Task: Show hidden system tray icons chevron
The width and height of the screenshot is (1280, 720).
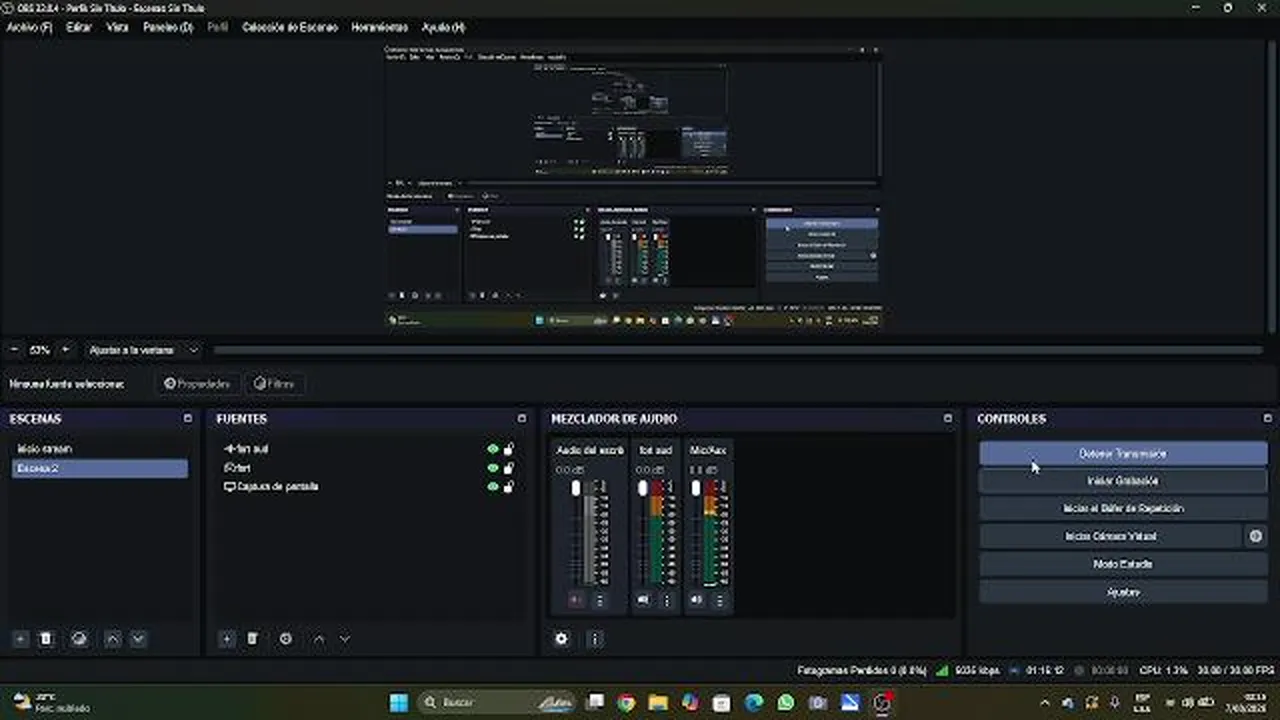Action: click(1046, 702)
